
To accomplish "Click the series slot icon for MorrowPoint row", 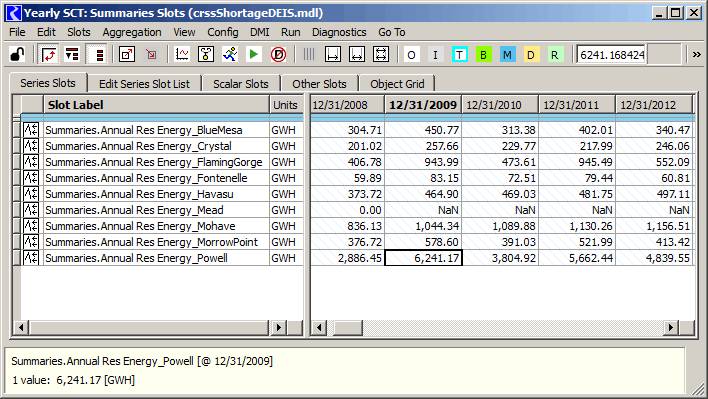I will coord(31,242).
